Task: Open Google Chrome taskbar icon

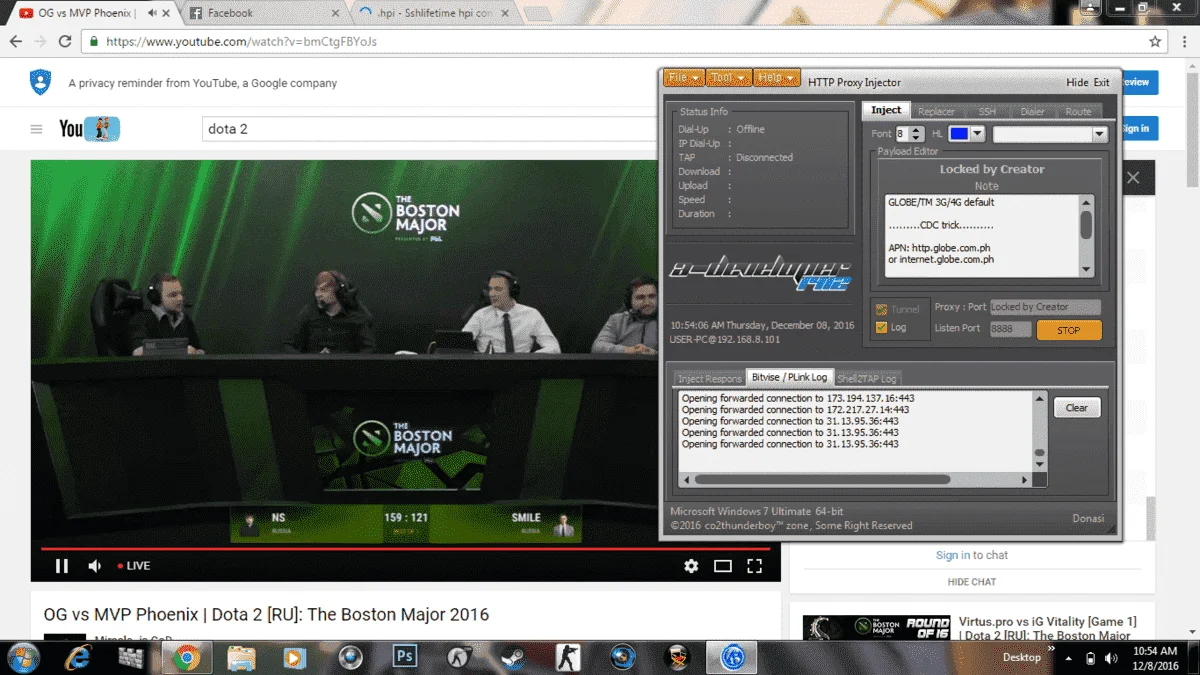Action: click(x=186, y=657)
